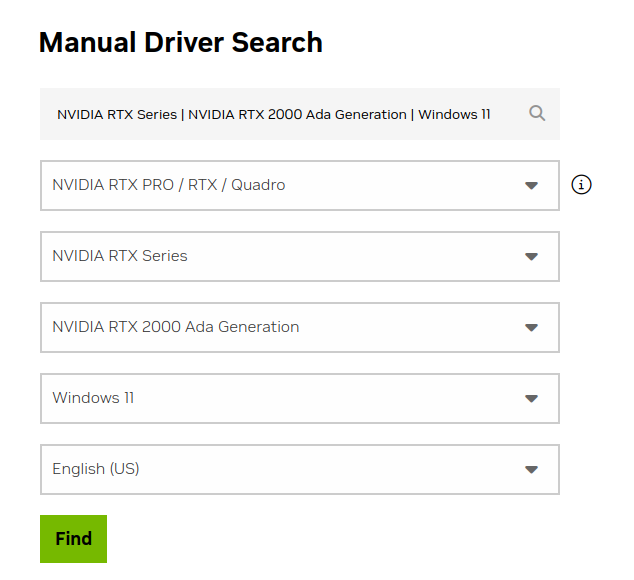
Task: Choose a different language than English (US)
Action: (x=300, y=469)
